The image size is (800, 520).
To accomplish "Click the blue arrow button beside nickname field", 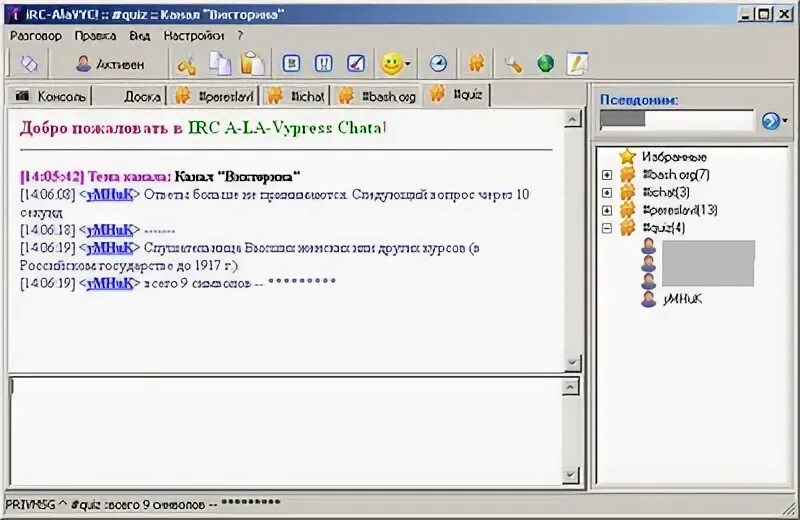I will click(770, 121).
